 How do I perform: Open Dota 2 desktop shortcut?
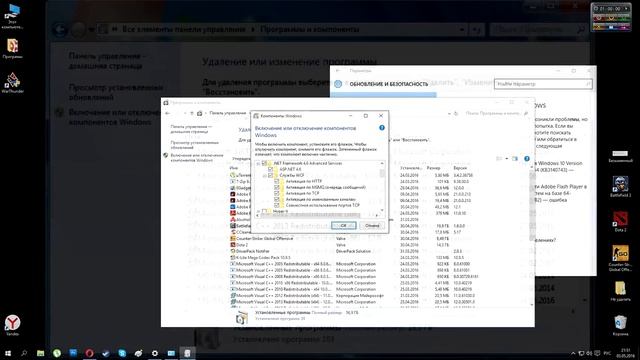coord(620,222)
